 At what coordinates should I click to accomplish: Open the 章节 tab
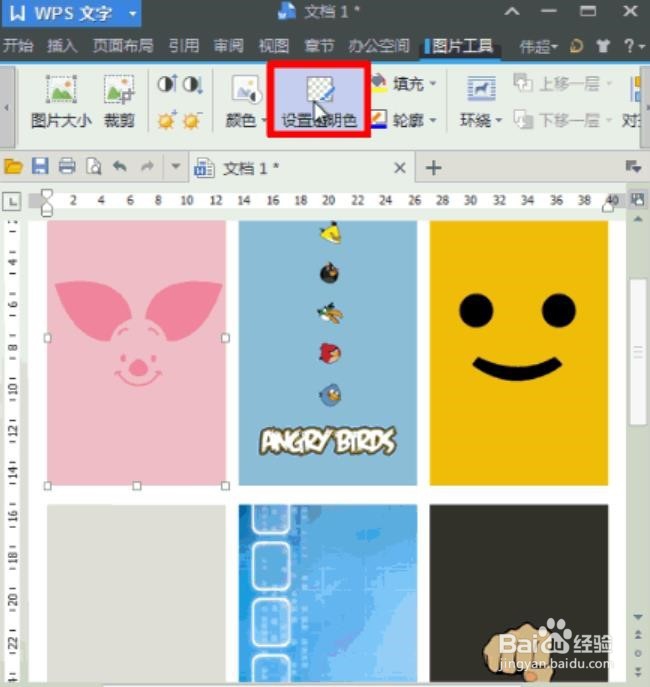click(319, 46)
